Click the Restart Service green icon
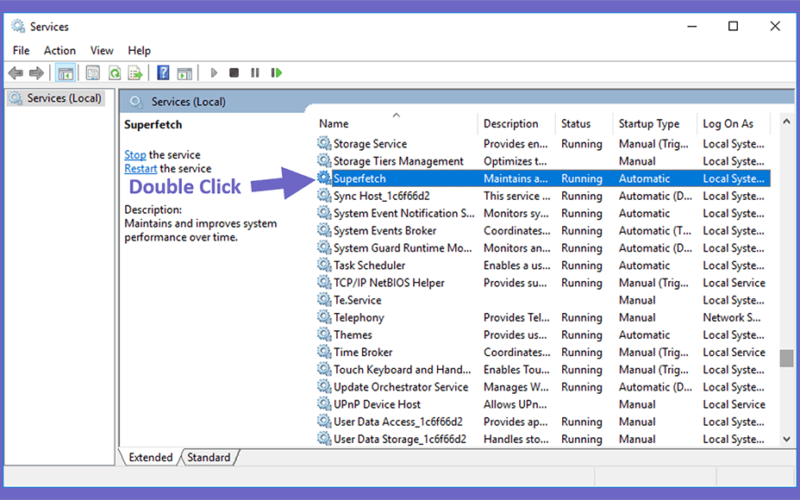This screenshot has height=500, width=800. point(277,73)
